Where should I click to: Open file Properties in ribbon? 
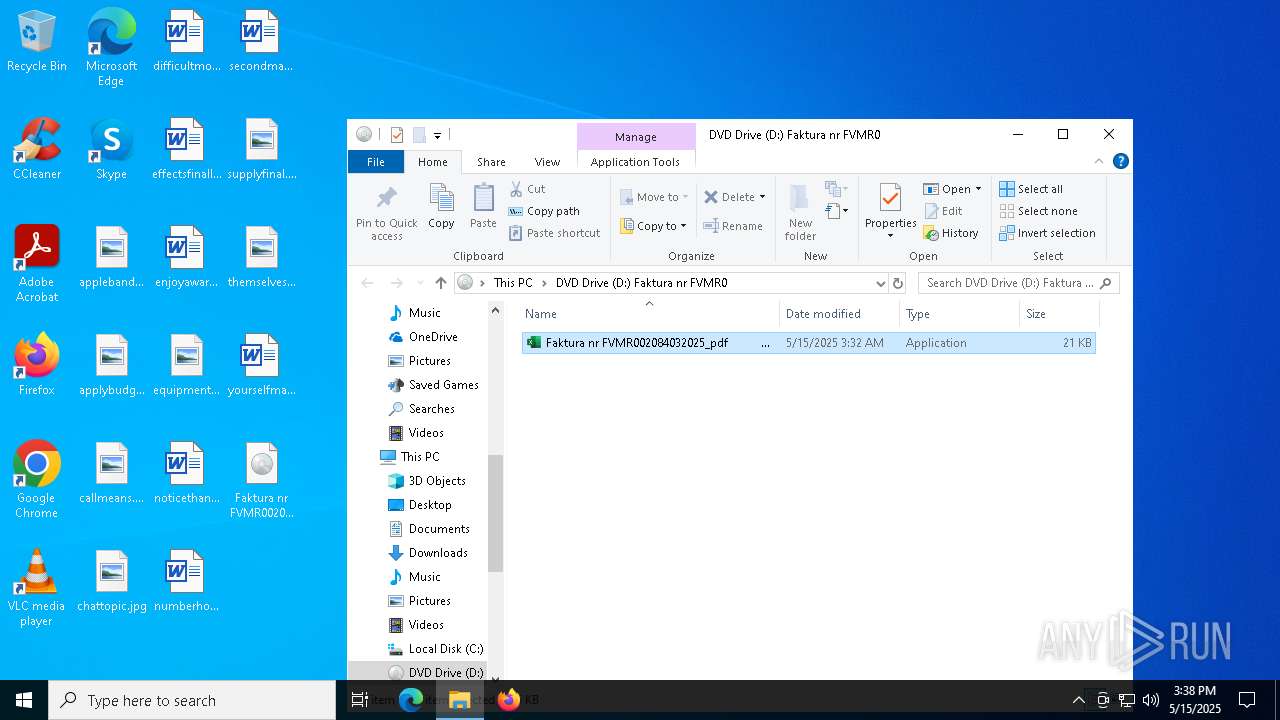[890, 211]
